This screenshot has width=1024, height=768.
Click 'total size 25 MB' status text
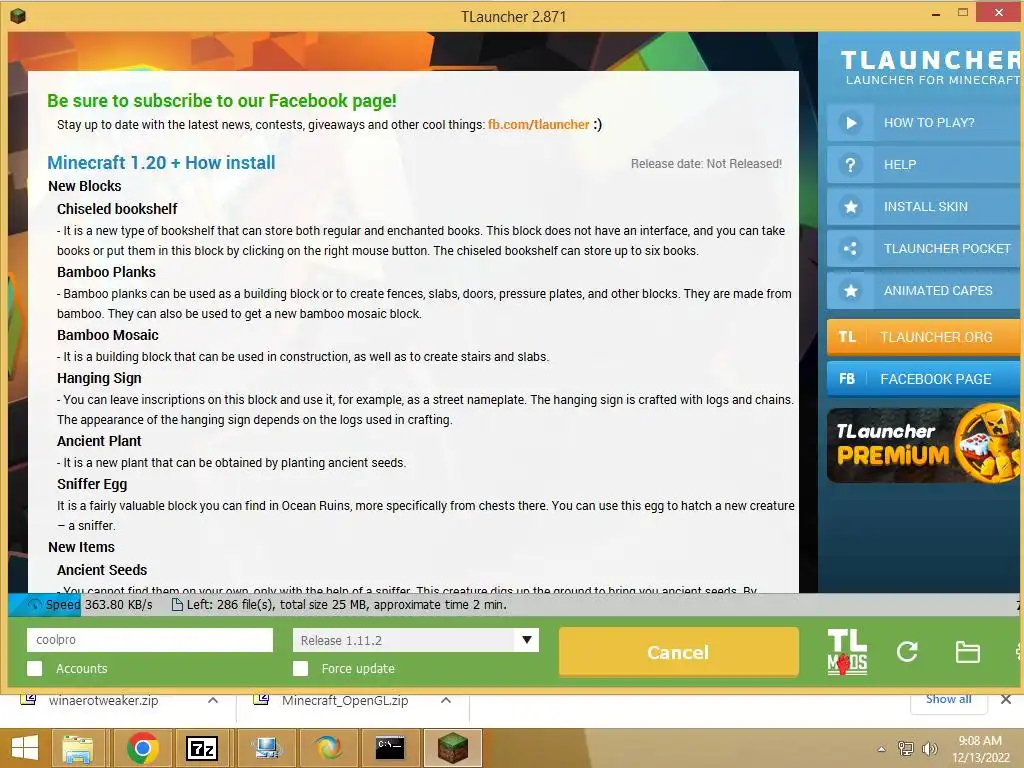[325, 605]
